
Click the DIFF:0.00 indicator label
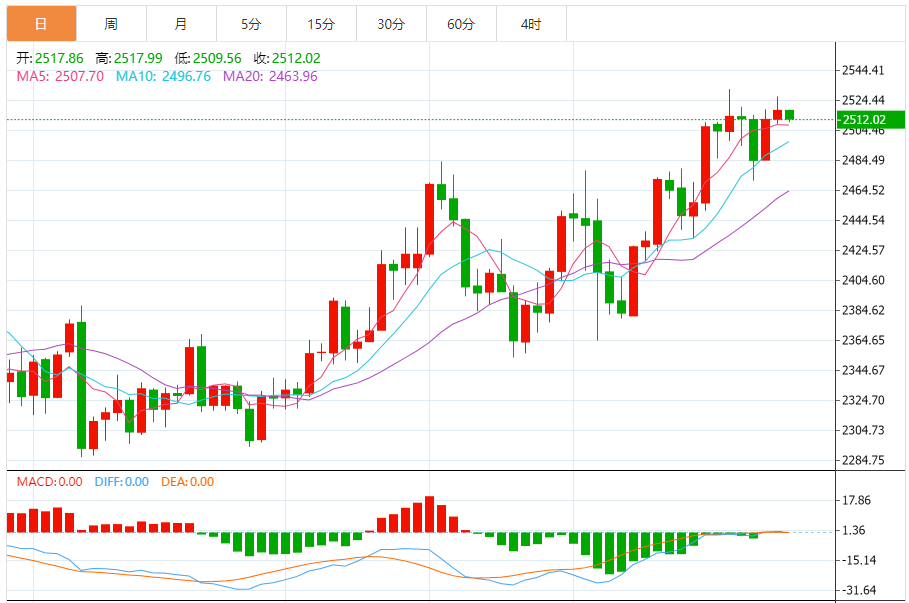[122, 482]
